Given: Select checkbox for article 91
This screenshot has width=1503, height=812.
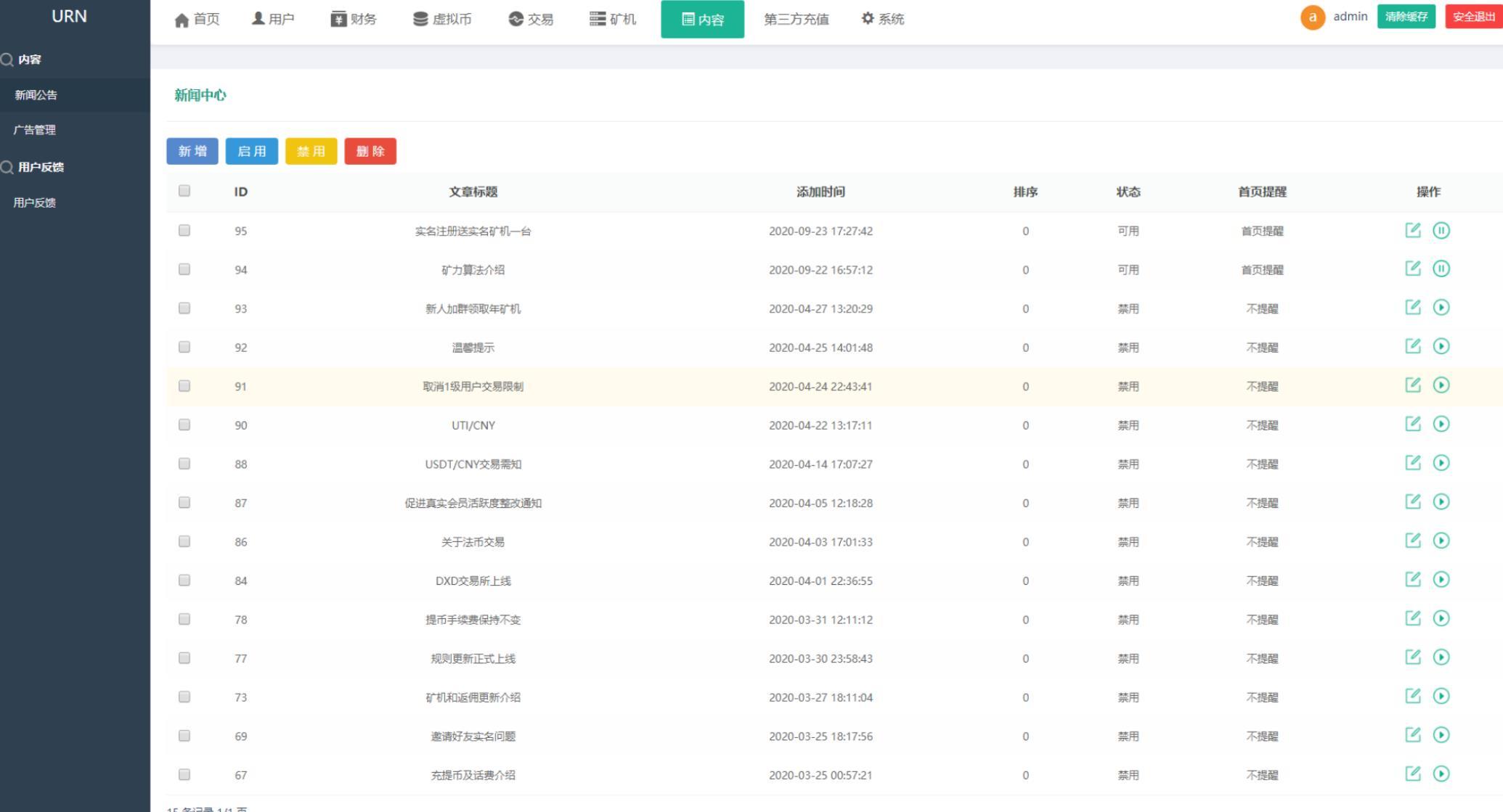Looking at the screenshot, I should point(184,385).
